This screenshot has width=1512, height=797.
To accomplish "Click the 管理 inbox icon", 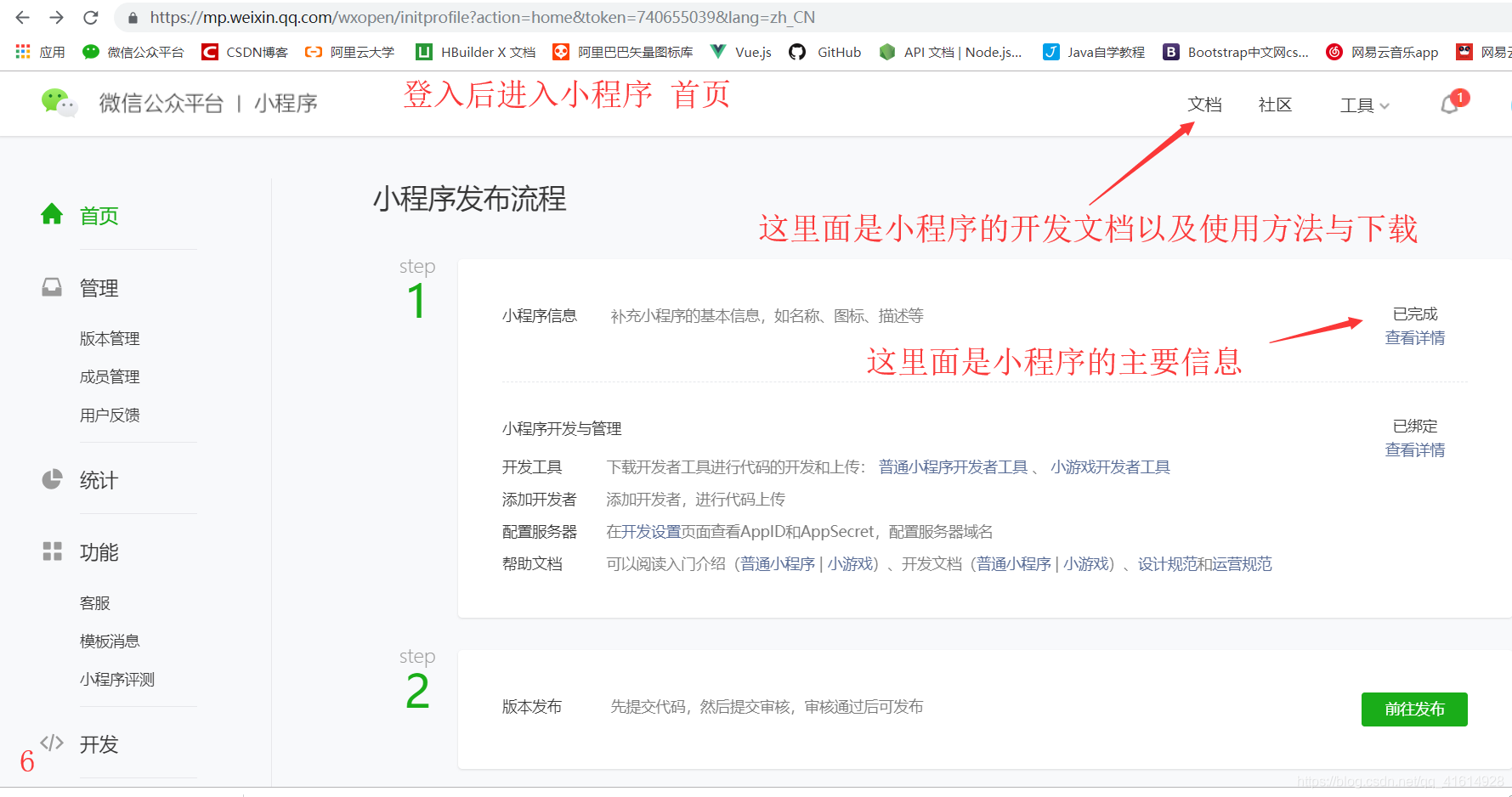I will [52, 287].
